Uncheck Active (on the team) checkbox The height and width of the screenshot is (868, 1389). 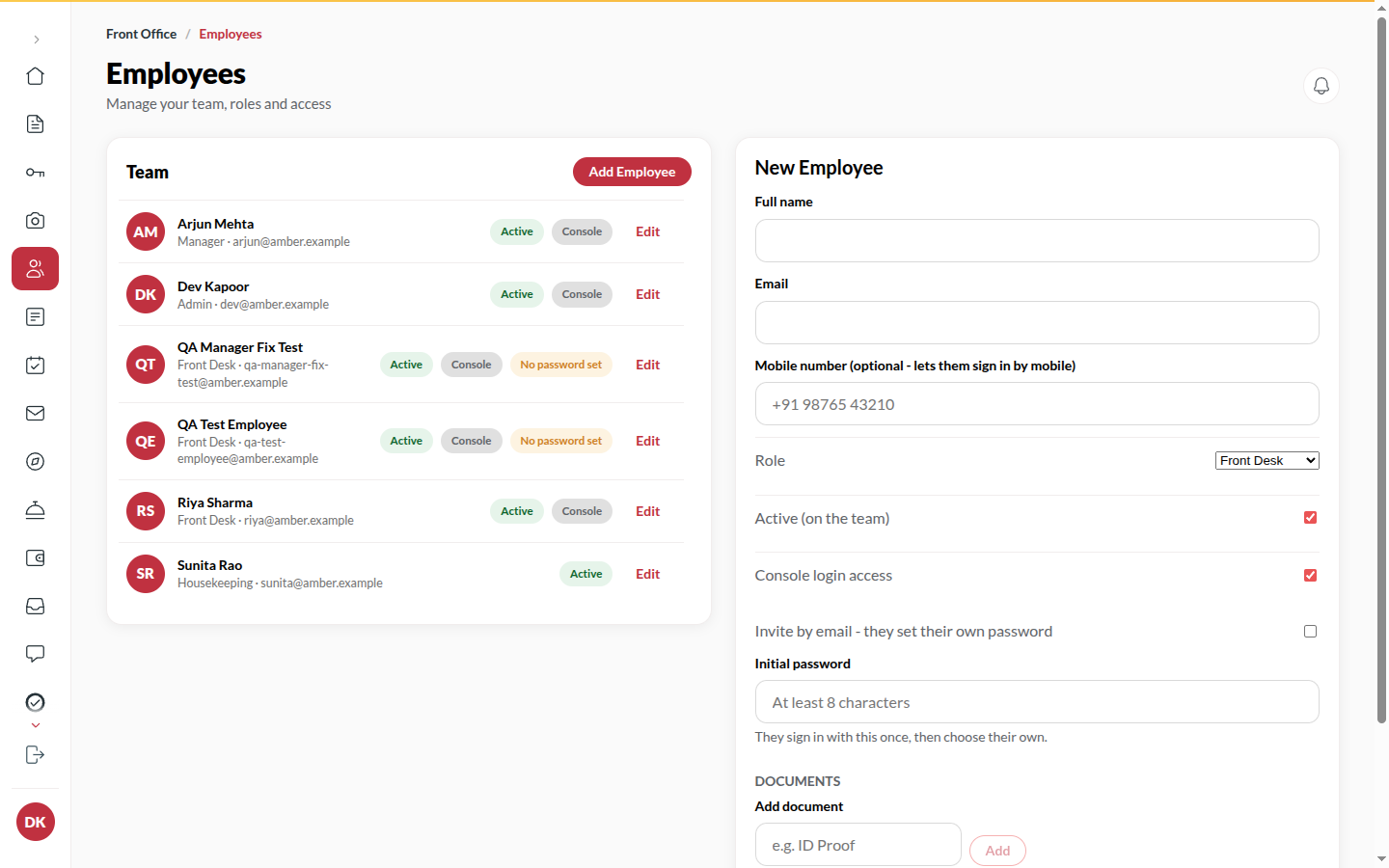pos(1310,518)
